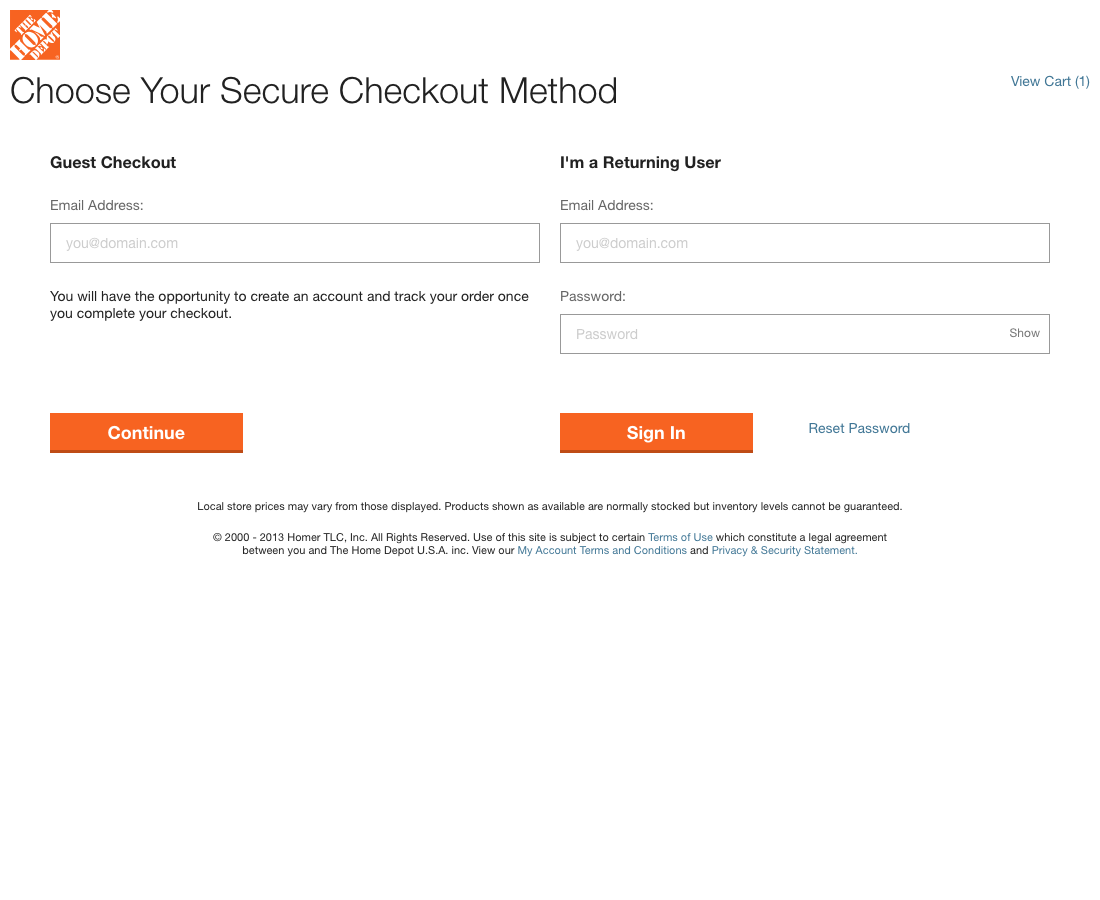Click the Continue button for Guest Checkout
Image resolution: width=1100 pixels, height=900 pixels.
coord(146,432)
